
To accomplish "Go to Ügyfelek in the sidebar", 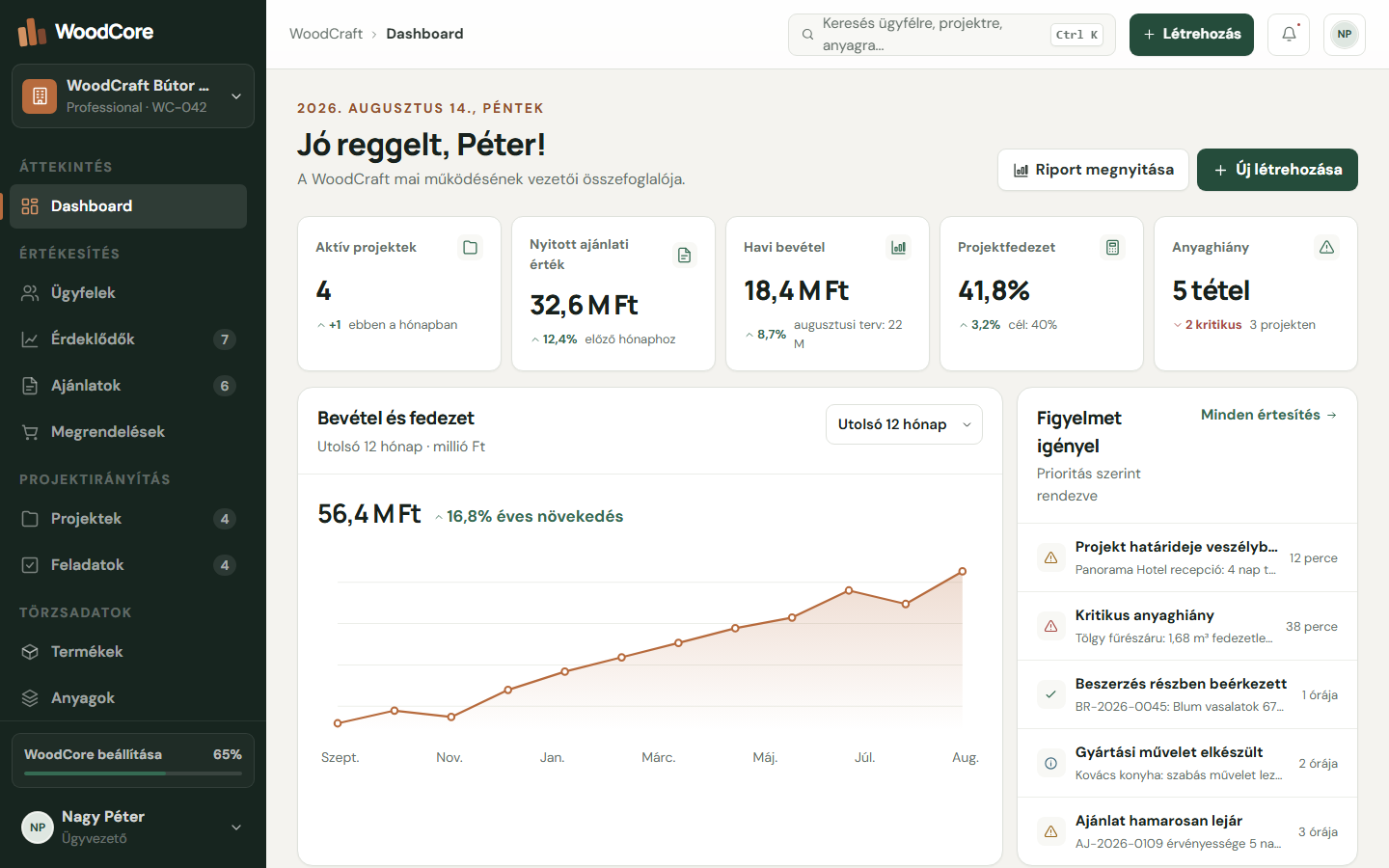I will 128,293.
